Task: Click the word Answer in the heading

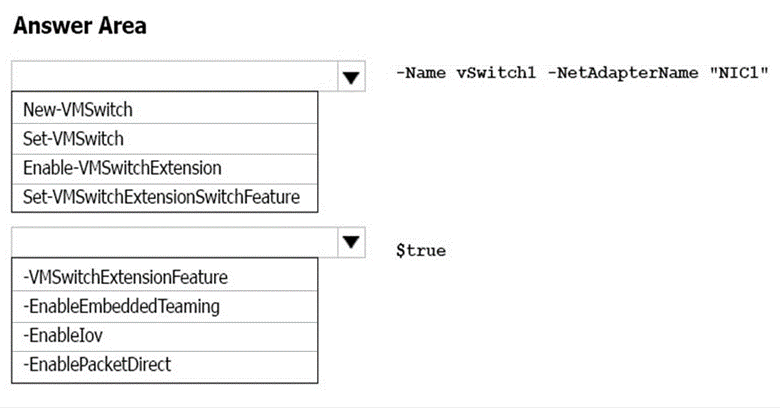Action: (49, 26)
